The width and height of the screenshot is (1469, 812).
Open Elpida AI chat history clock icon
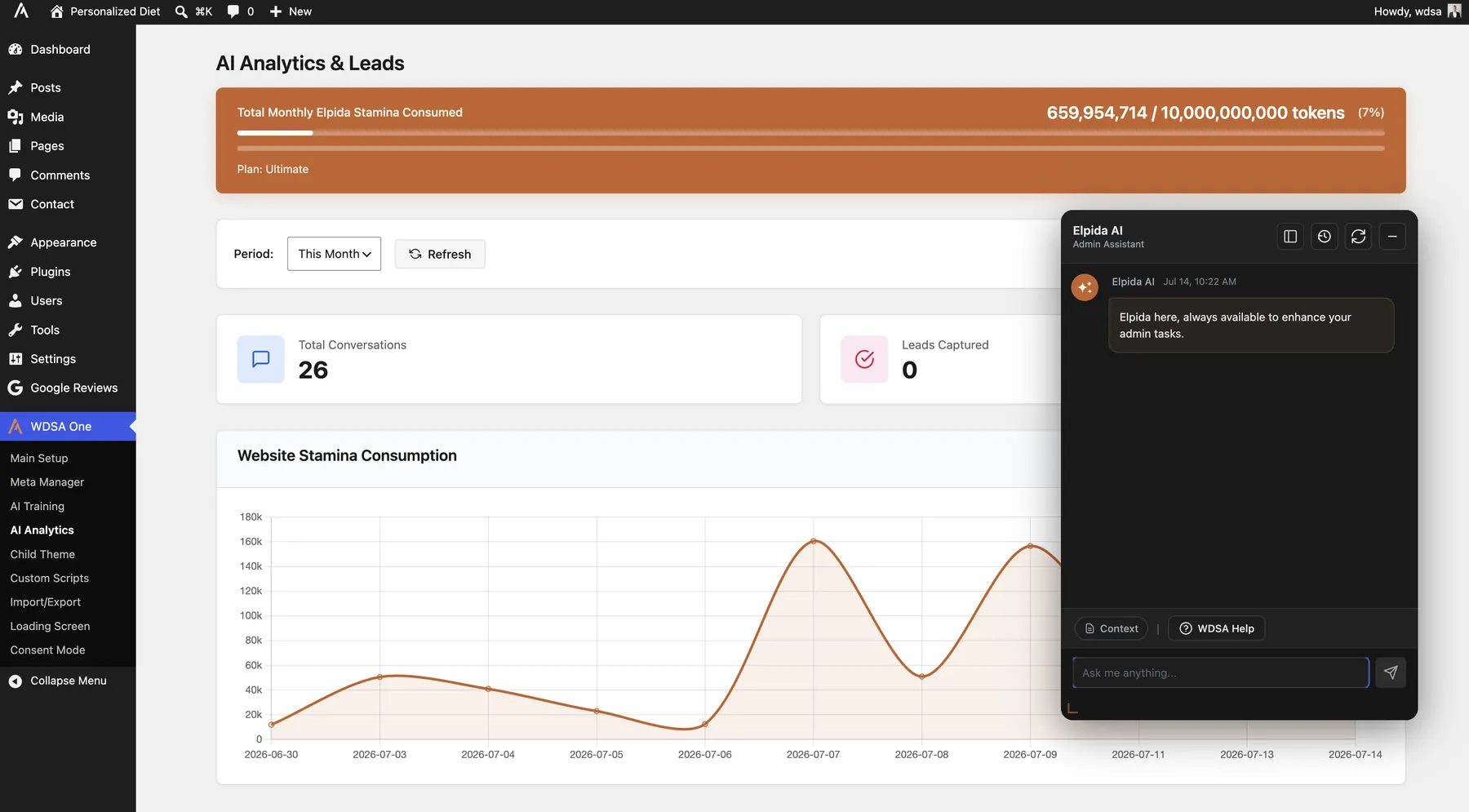[x=1324, y=237]
